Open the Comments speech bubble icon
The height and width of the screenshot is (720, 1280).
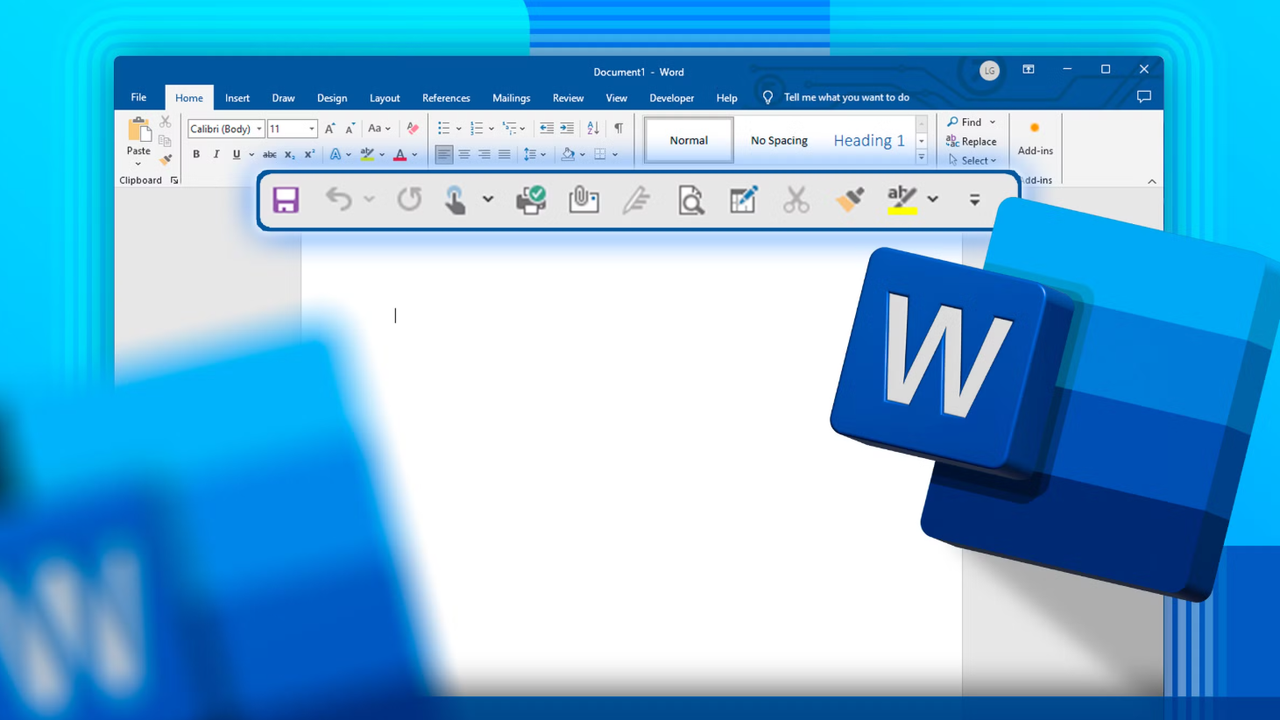pos(1144,97)
